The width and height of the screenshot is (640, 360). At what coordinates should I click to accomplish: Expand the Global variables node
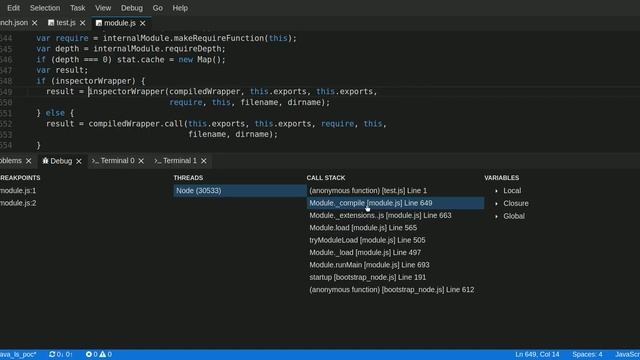(x=496, y=216)
